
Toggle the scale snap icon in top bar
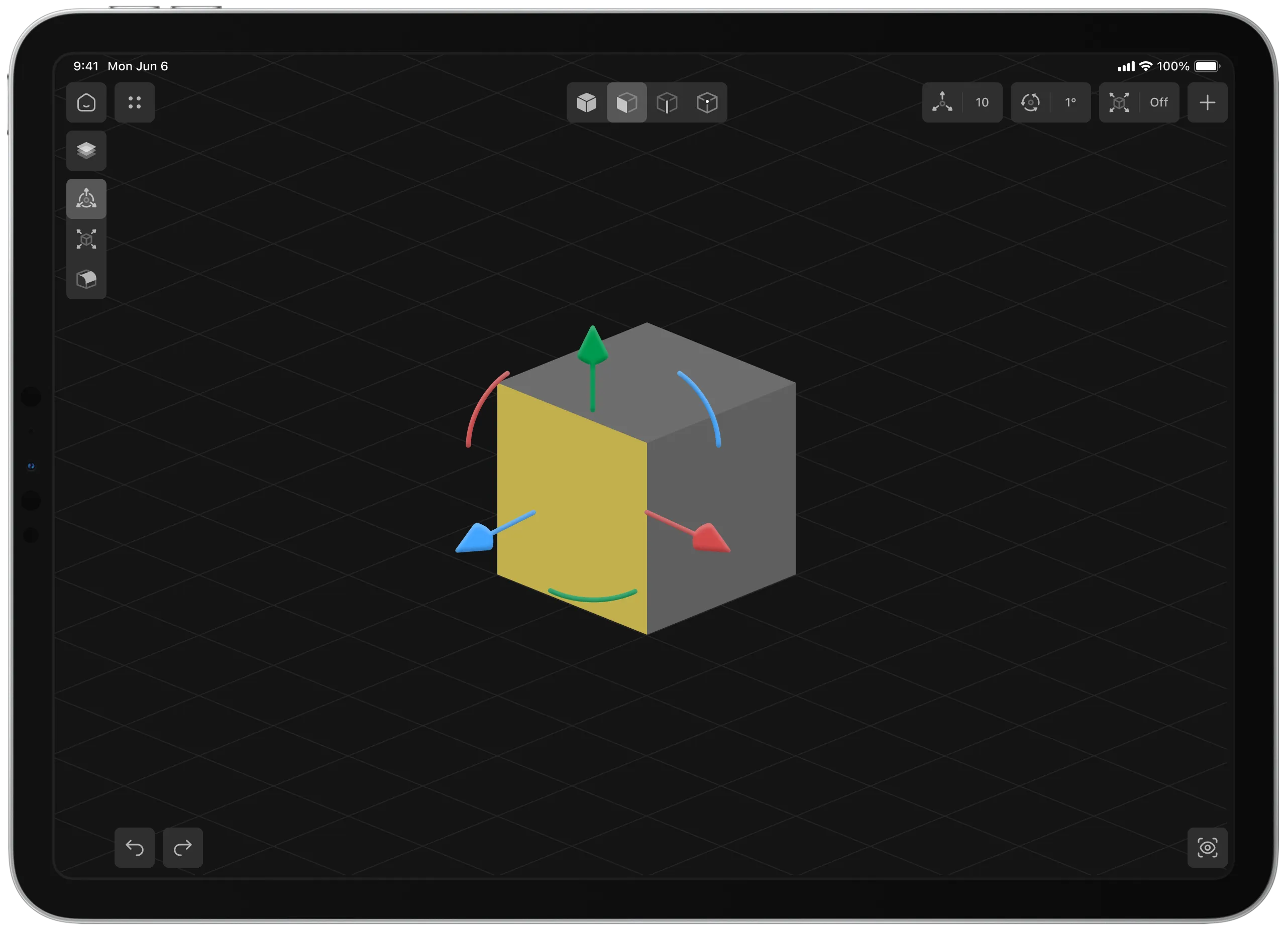tap(1119, 102)
